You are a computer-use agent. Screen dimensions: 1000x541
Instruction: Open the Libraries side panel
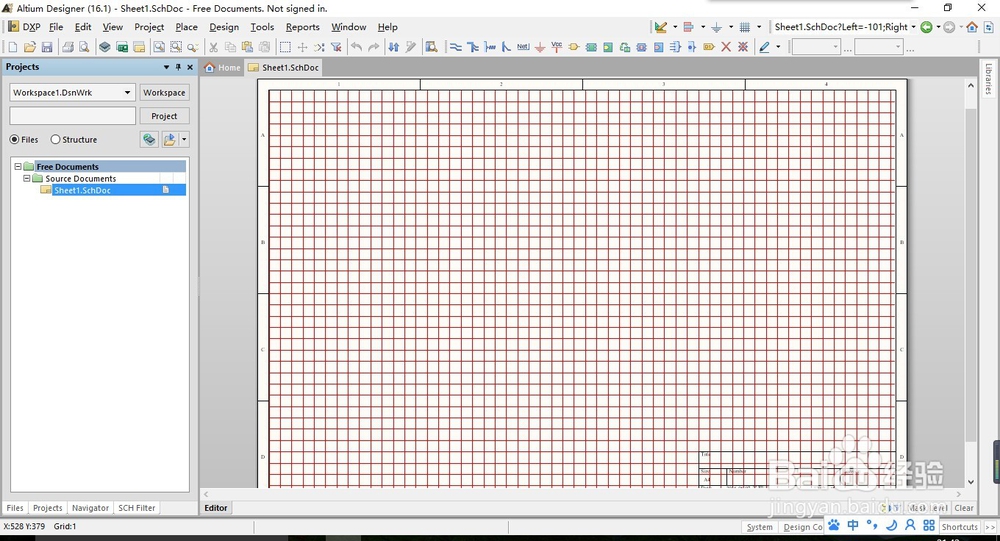point(988,79)
